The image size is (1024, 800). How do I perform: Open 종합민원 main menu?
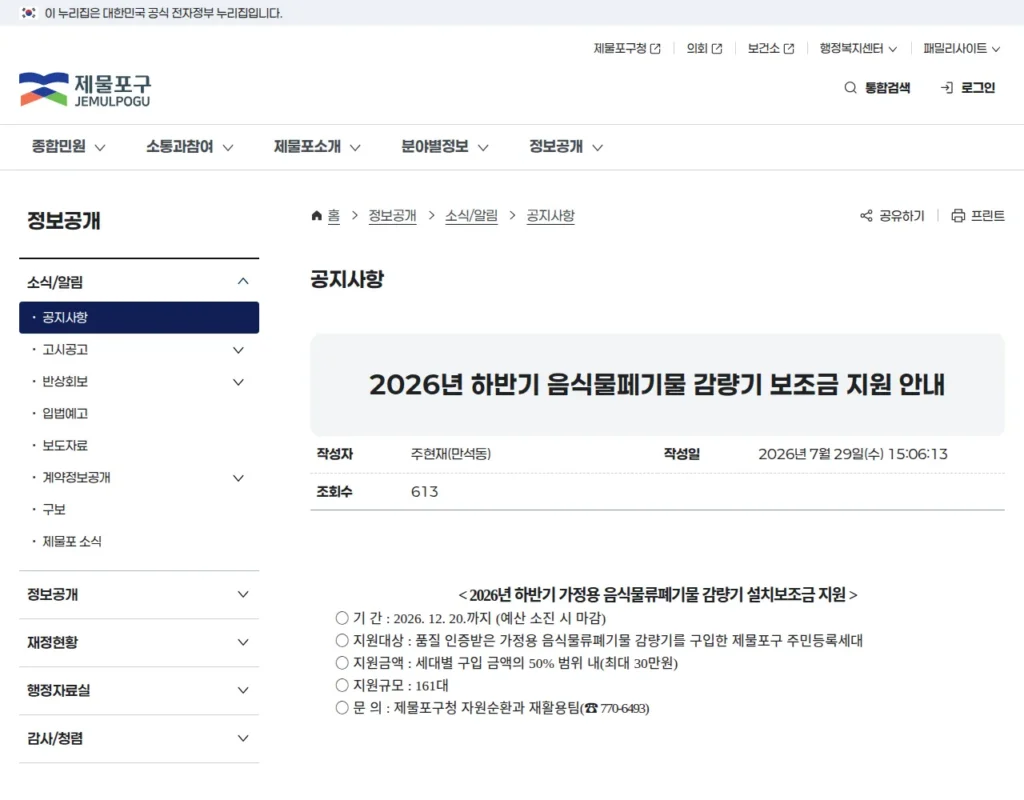point(68,147)
